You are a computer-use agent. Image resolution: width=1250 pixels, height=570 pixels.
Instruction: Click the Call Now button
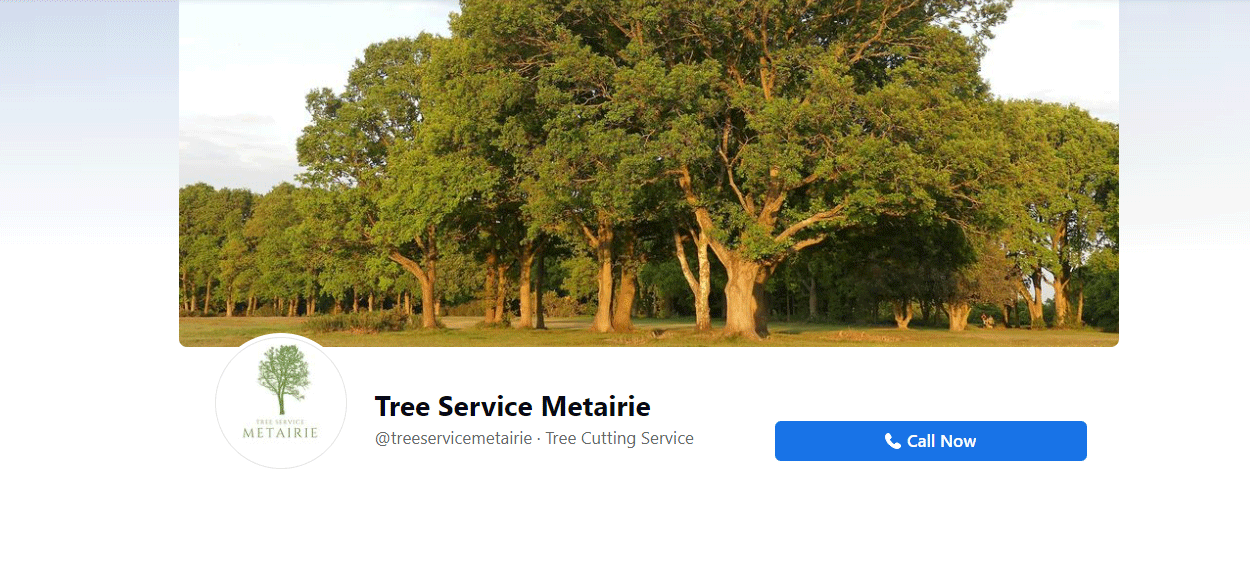coord(930,441)
